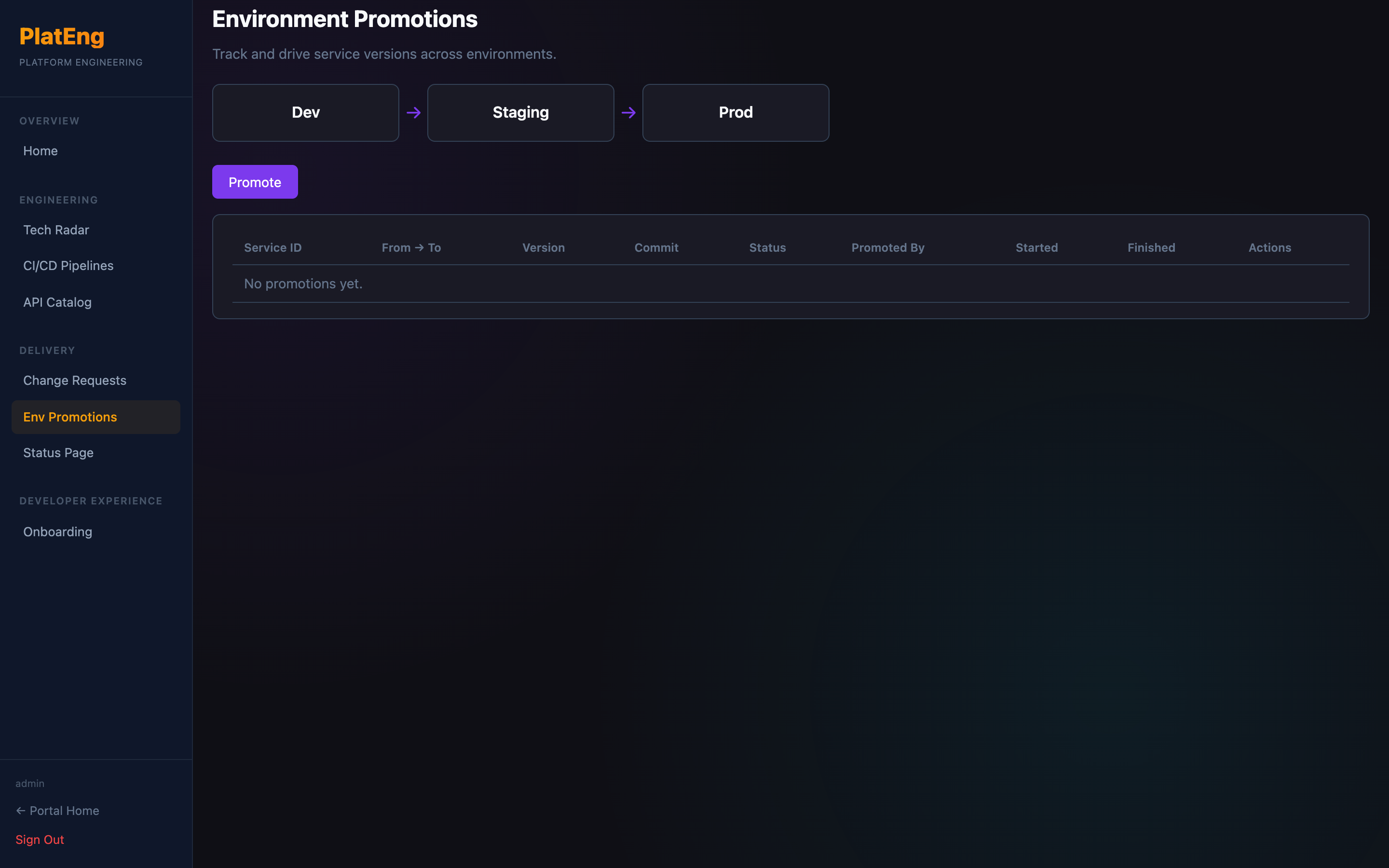The height and width of the screenshot is (868, 1389).
Task: Go to API Catalog
Action: pyautogui.click(x=57, y=302)
